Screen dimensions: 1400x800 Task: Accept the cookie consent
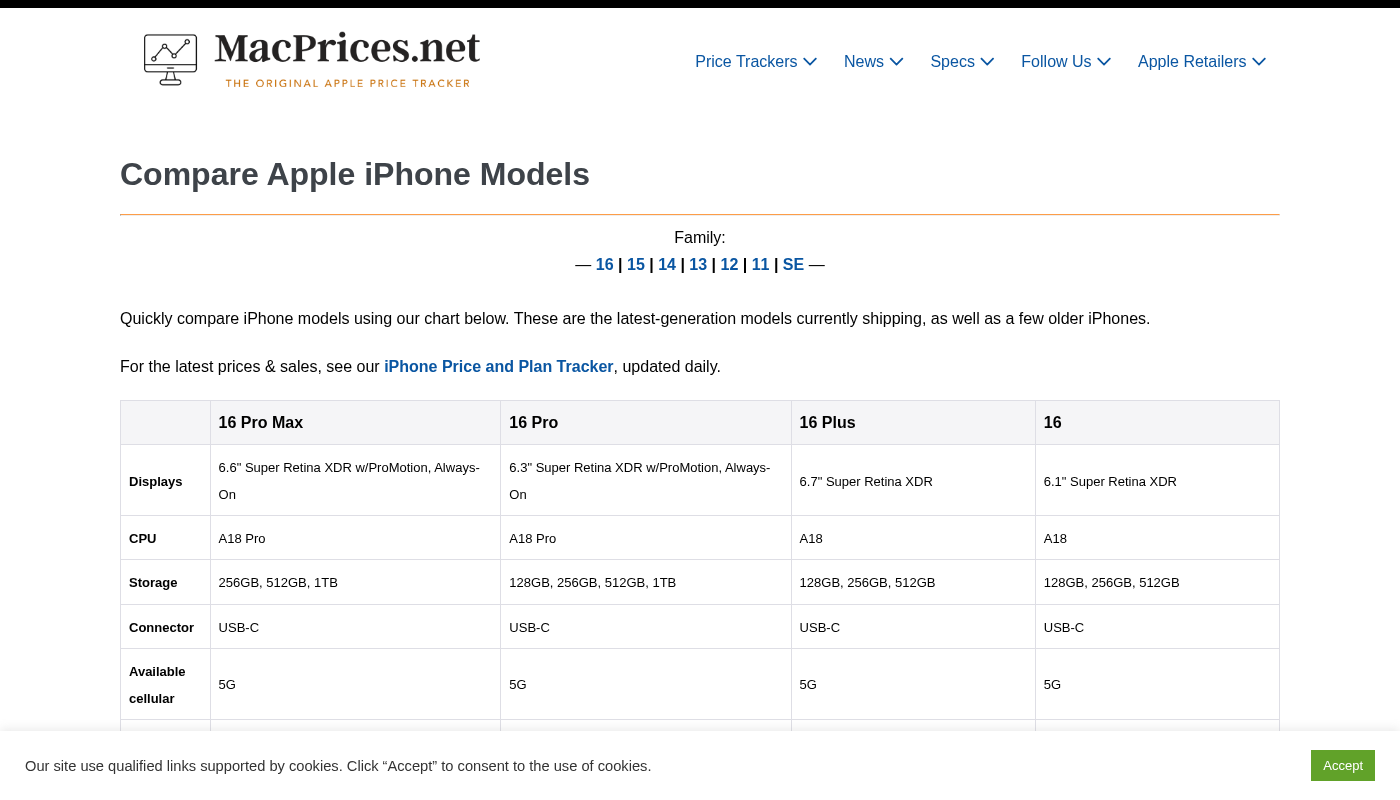pyautogui.click(x=1342, y=766)
